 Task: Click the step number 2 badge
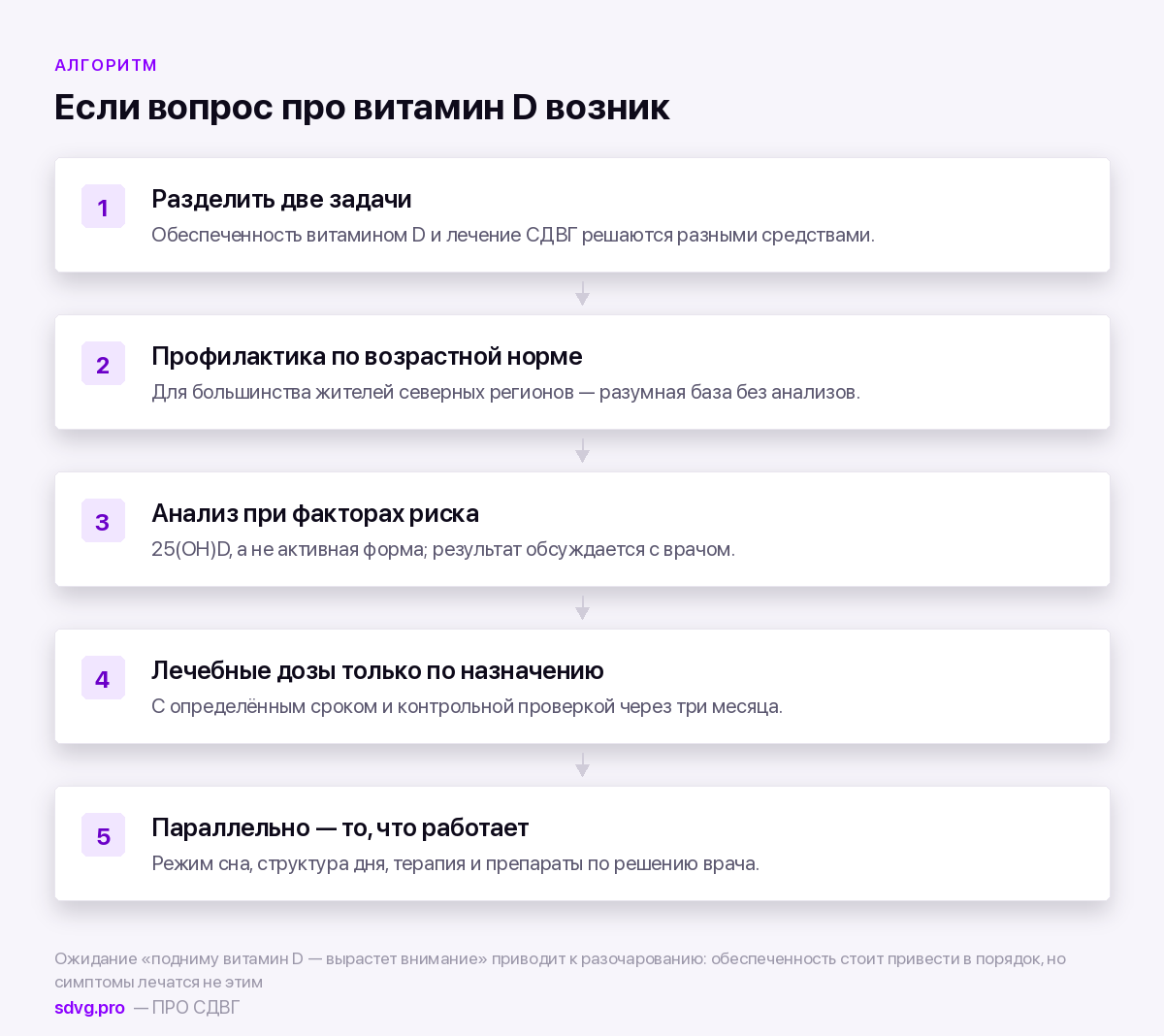pyautogui.click(x=103, y=364)
